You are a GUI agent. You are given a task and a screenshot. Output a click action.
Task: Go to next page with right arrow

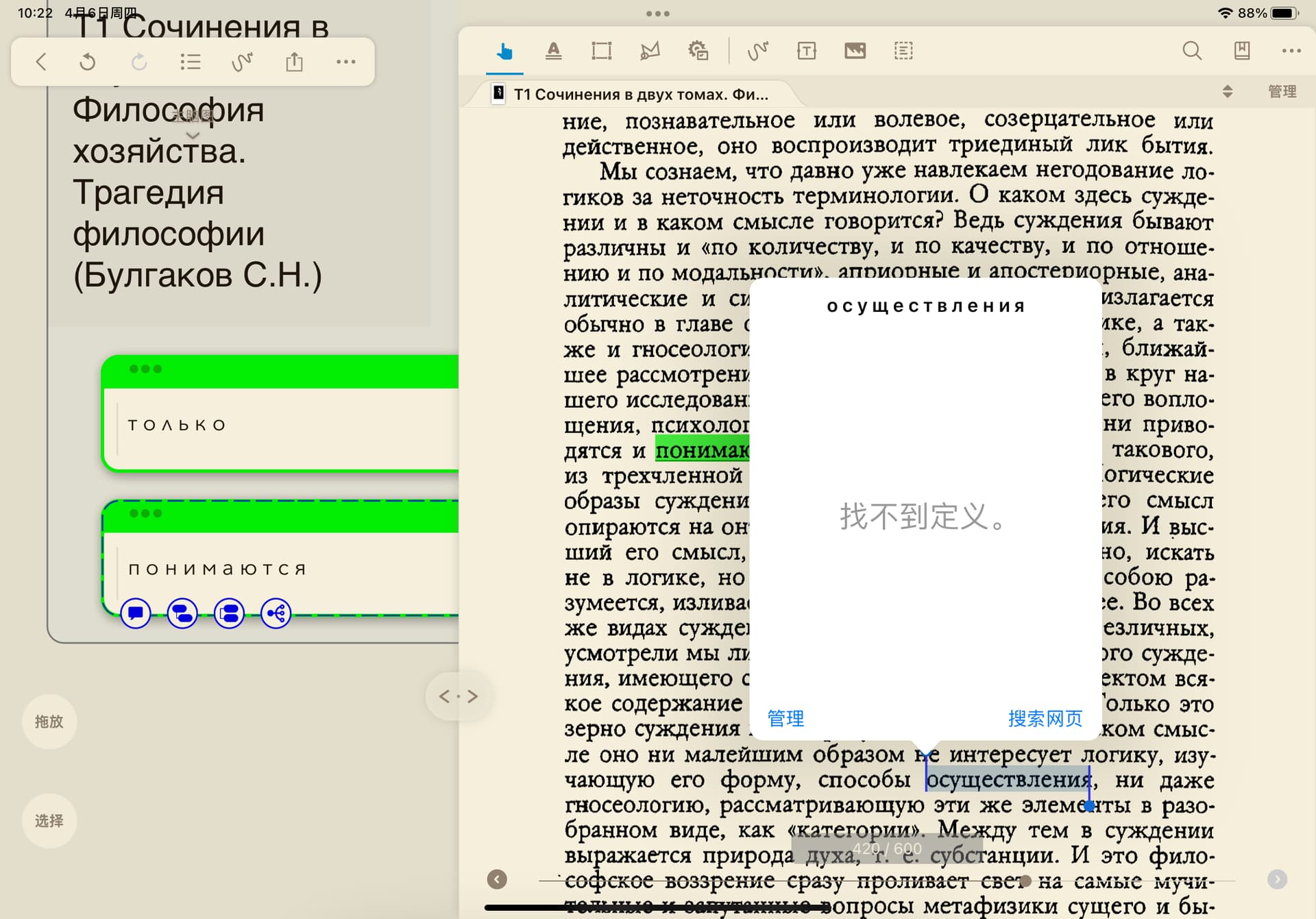[x=1277, y=879]
